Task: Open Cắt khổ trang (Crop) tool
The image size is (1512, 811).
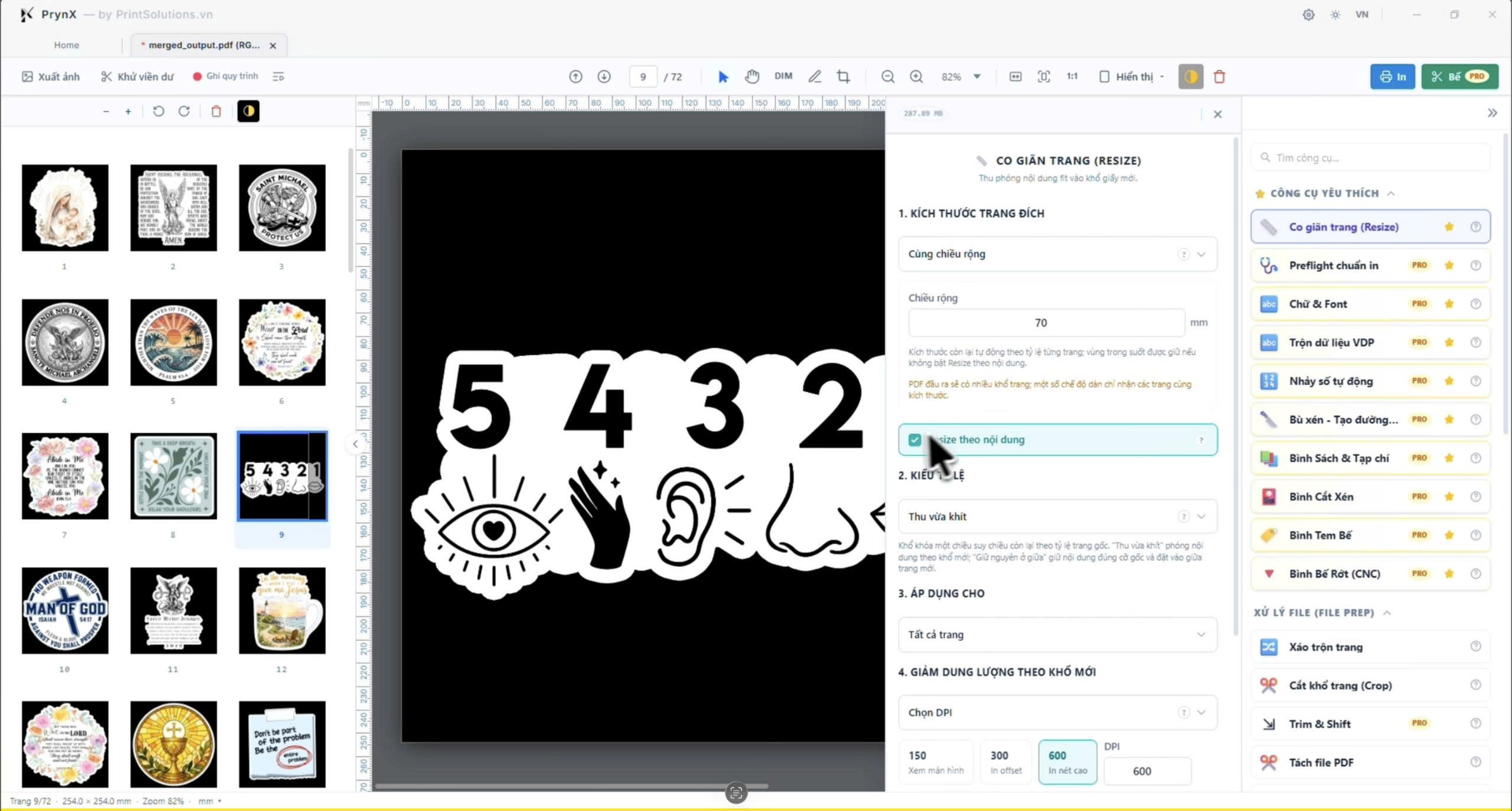Action: pos(1370,686)
